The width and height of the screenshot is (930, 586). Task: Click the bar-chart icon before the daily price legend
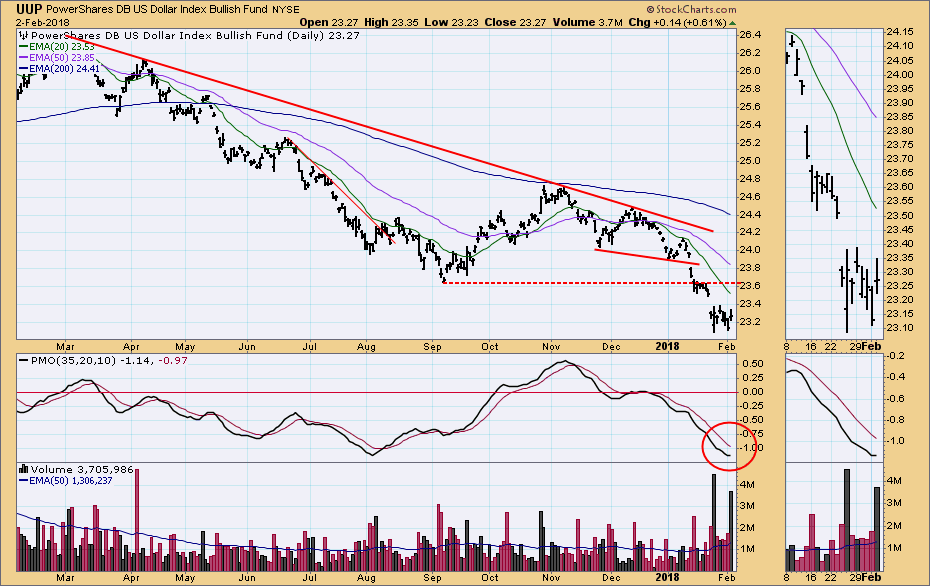pos(24,36)
